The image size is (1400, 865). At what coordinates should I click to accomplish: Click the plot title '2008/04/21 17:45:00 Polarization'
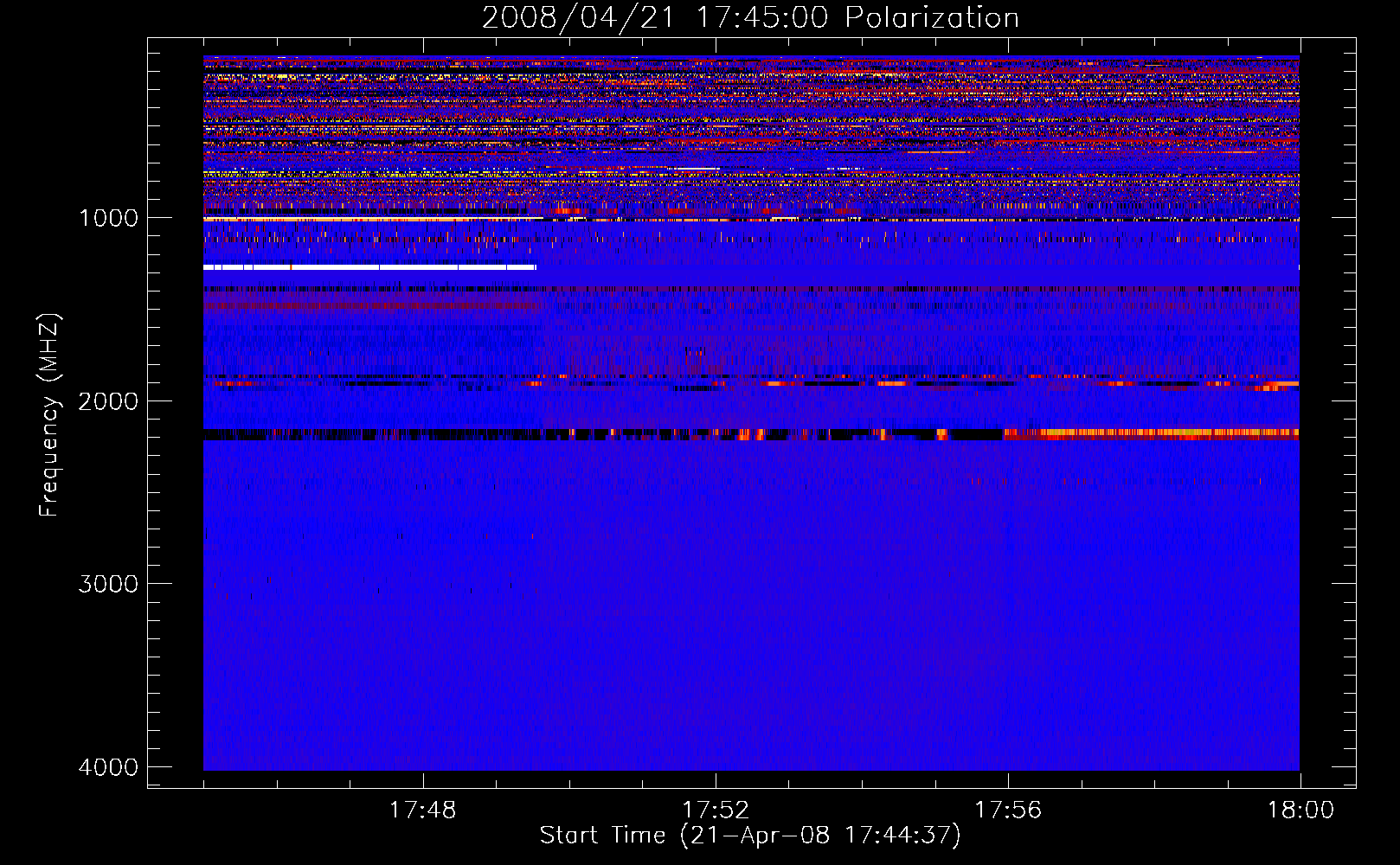(x=750, y=18)
